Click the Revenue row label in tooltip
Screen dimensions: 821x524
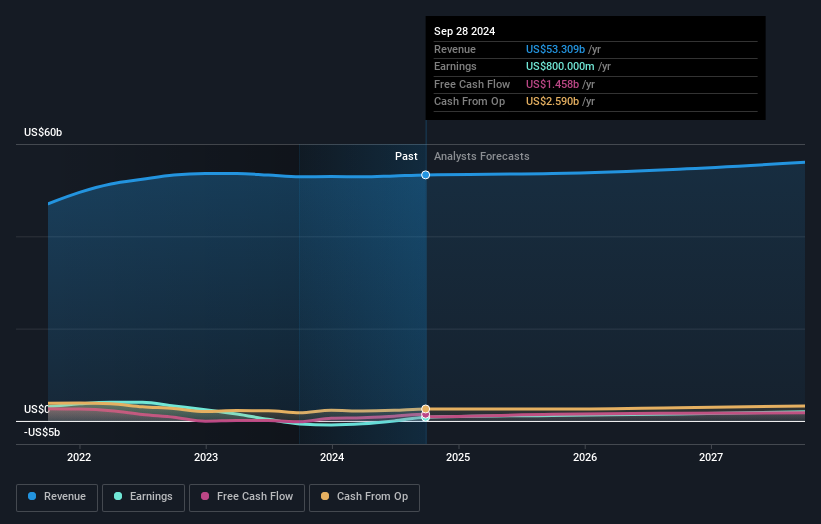(455, 49)
